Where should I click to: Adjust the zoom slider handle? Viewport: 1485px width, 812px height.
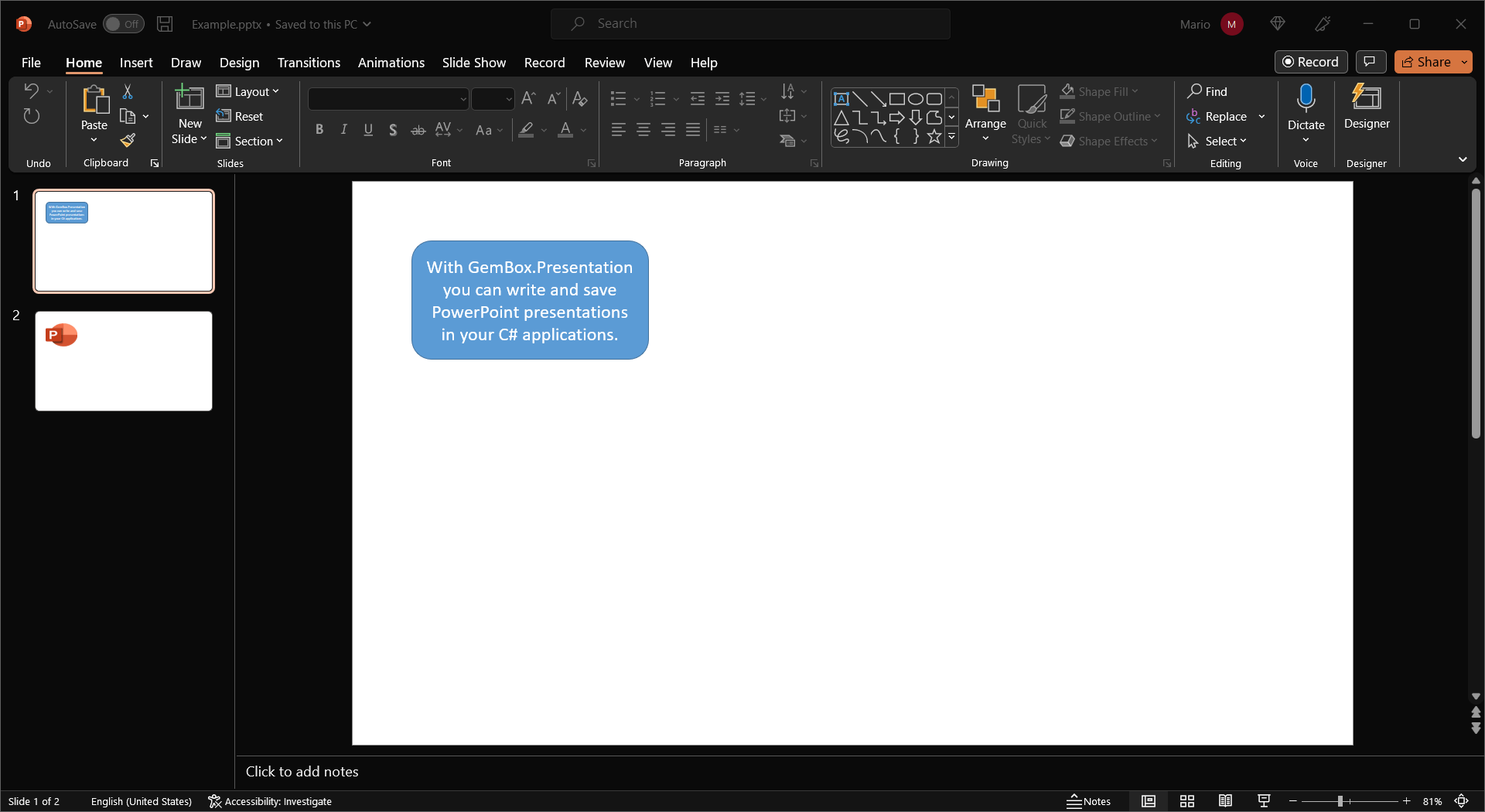click(1340, 801)
